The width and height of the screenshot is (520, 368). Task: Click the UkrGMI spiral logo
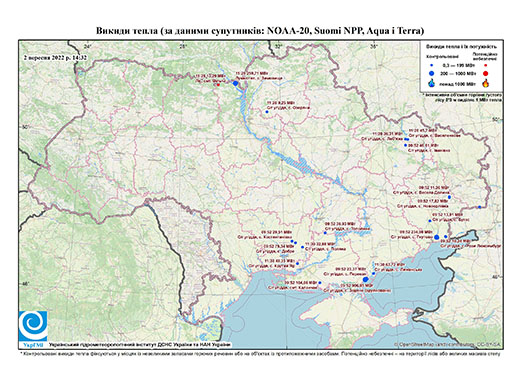(33, 326)
